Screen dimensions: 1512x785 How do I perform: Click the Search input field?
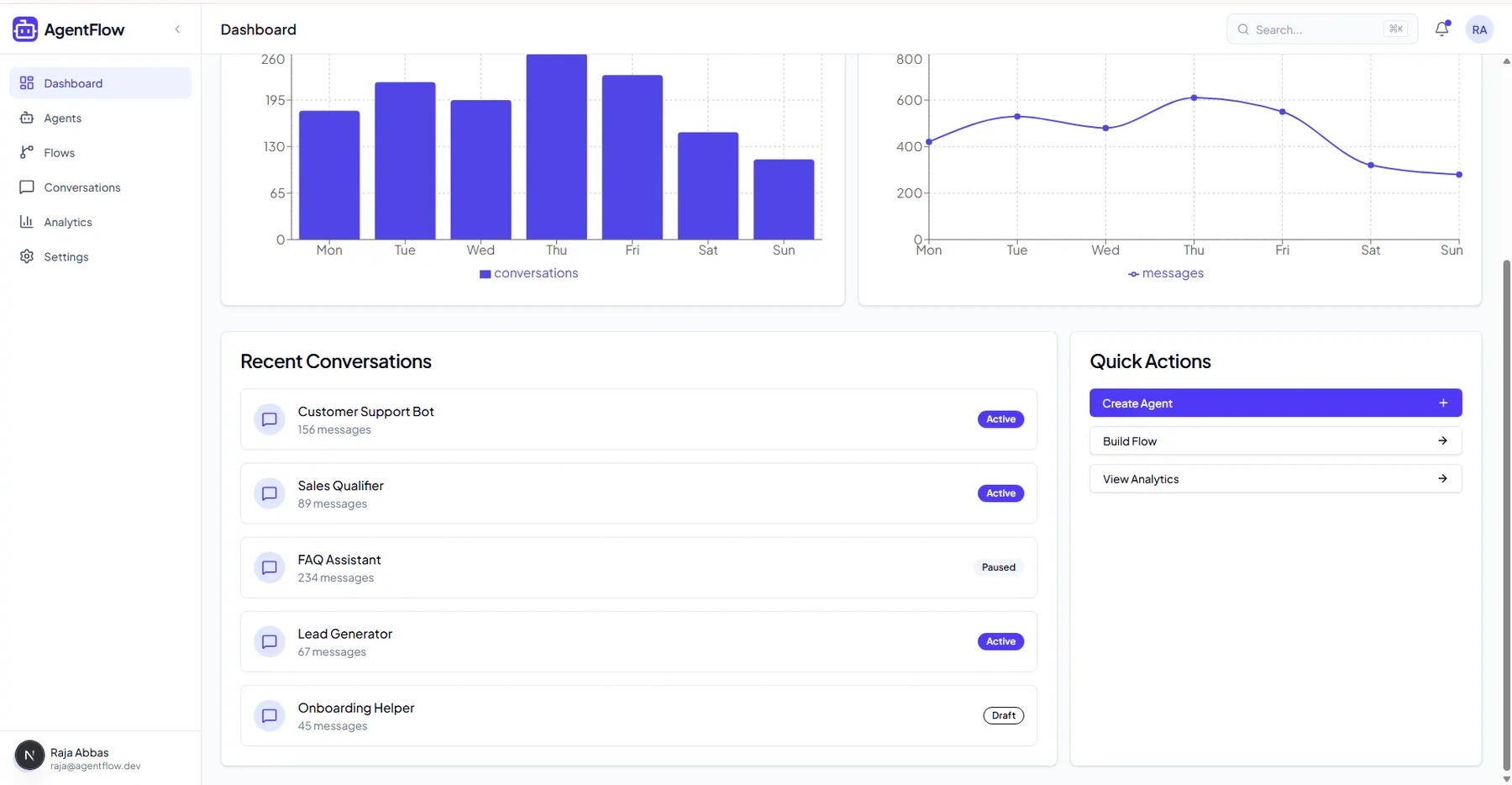coord(1321,29)
